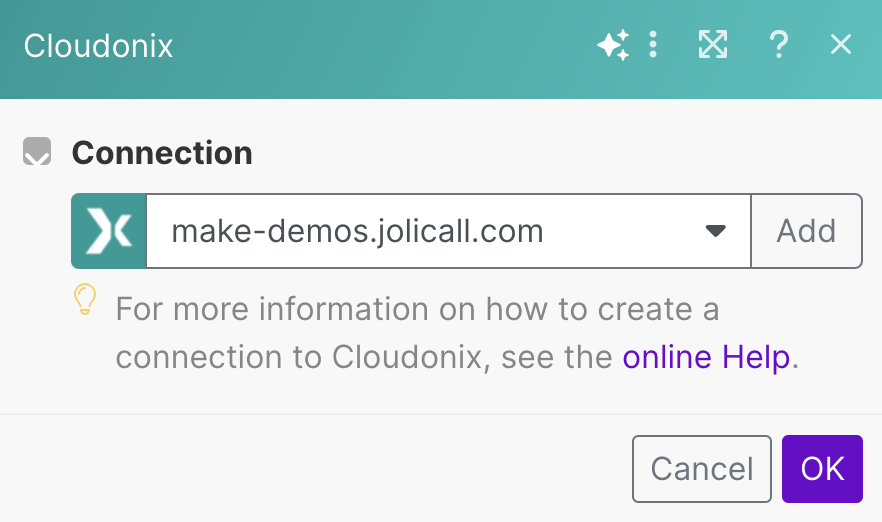Viewport: 882px width, 522px height.
Task: Follow the online Help link
Action: pyautogui.click(x=706, y=357)
